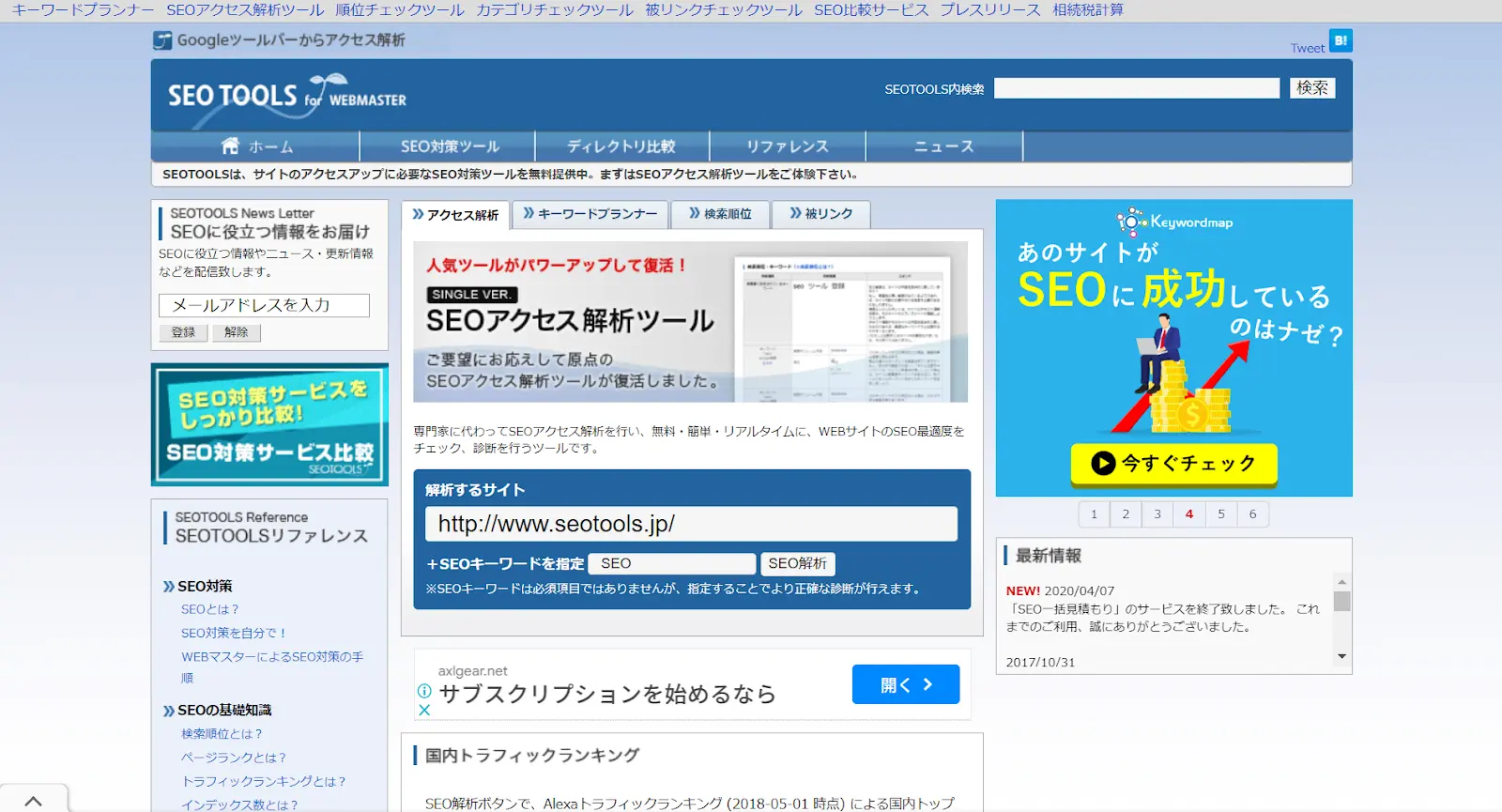Image resolution: width=1502 pixels, height=812 pixels.
Task: Open the リファレンス navigation menu
Action: click(788, 146)
